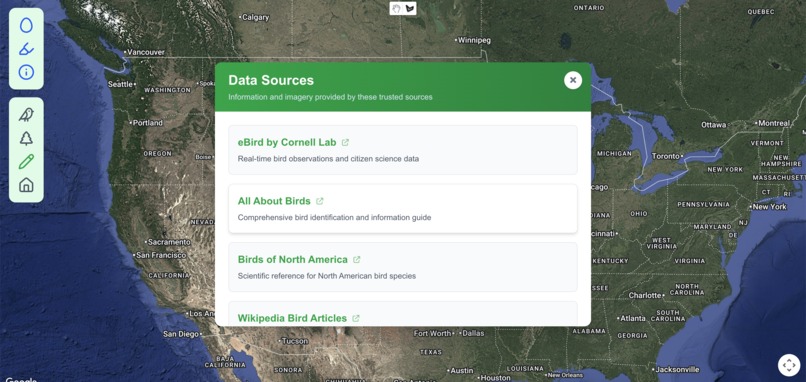Click the recenter icon at bottom right of map
The height and width of the screenshot is (382, 806).
pos(788,365)
